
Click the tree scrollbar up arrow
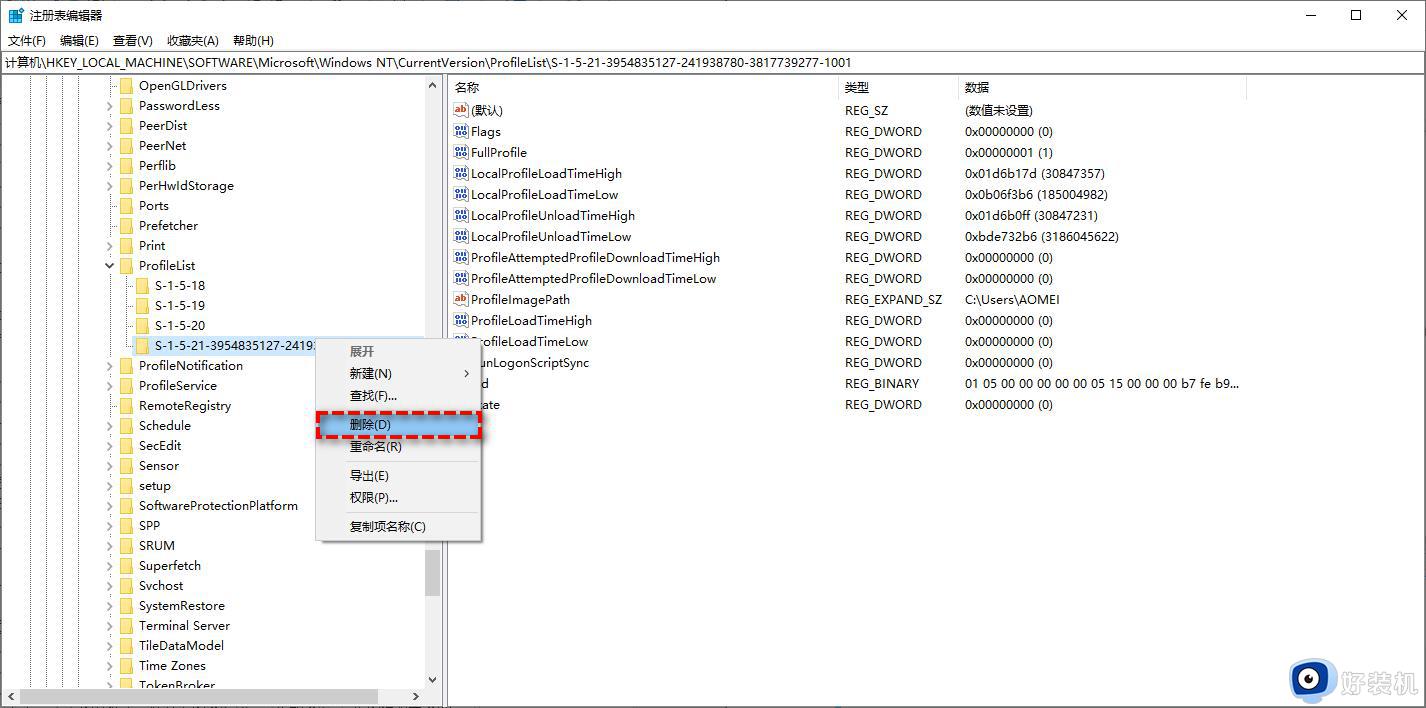[432, 86]
